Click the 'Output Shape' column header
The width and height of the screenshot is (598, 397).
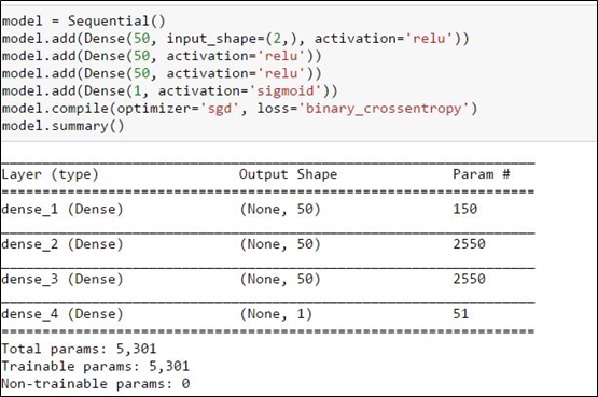point(288,174)
